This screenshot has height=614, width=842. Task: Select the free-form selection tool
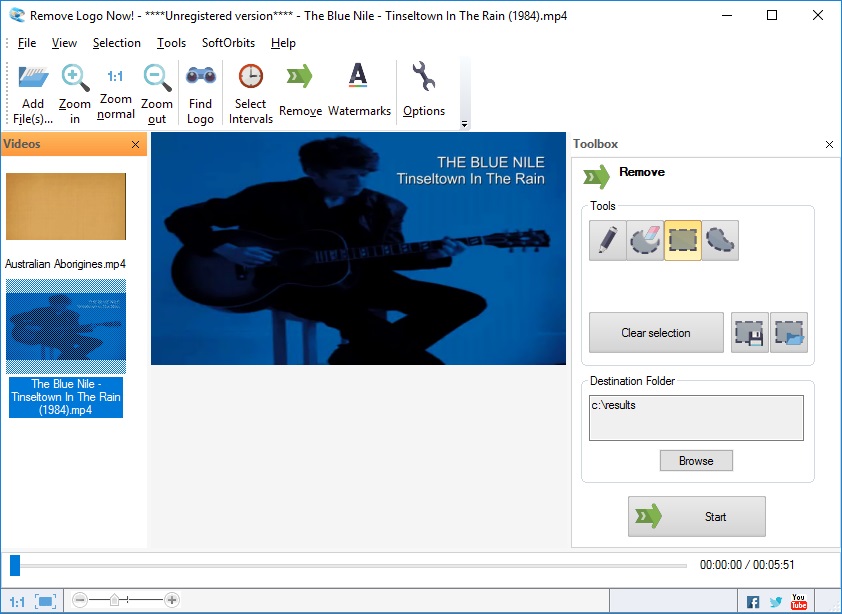pyautogui.click(x=720, y=240)
